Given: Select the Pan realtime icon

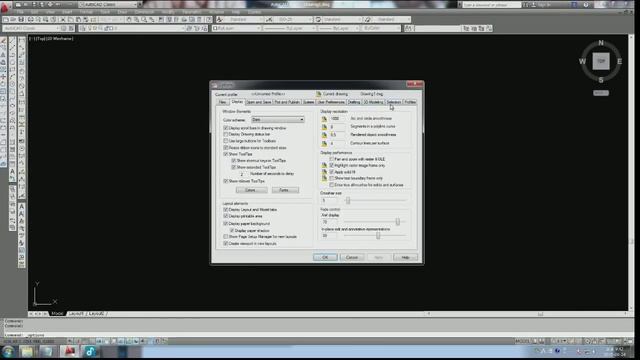Looking at the screenshot, I should (129, 20).
